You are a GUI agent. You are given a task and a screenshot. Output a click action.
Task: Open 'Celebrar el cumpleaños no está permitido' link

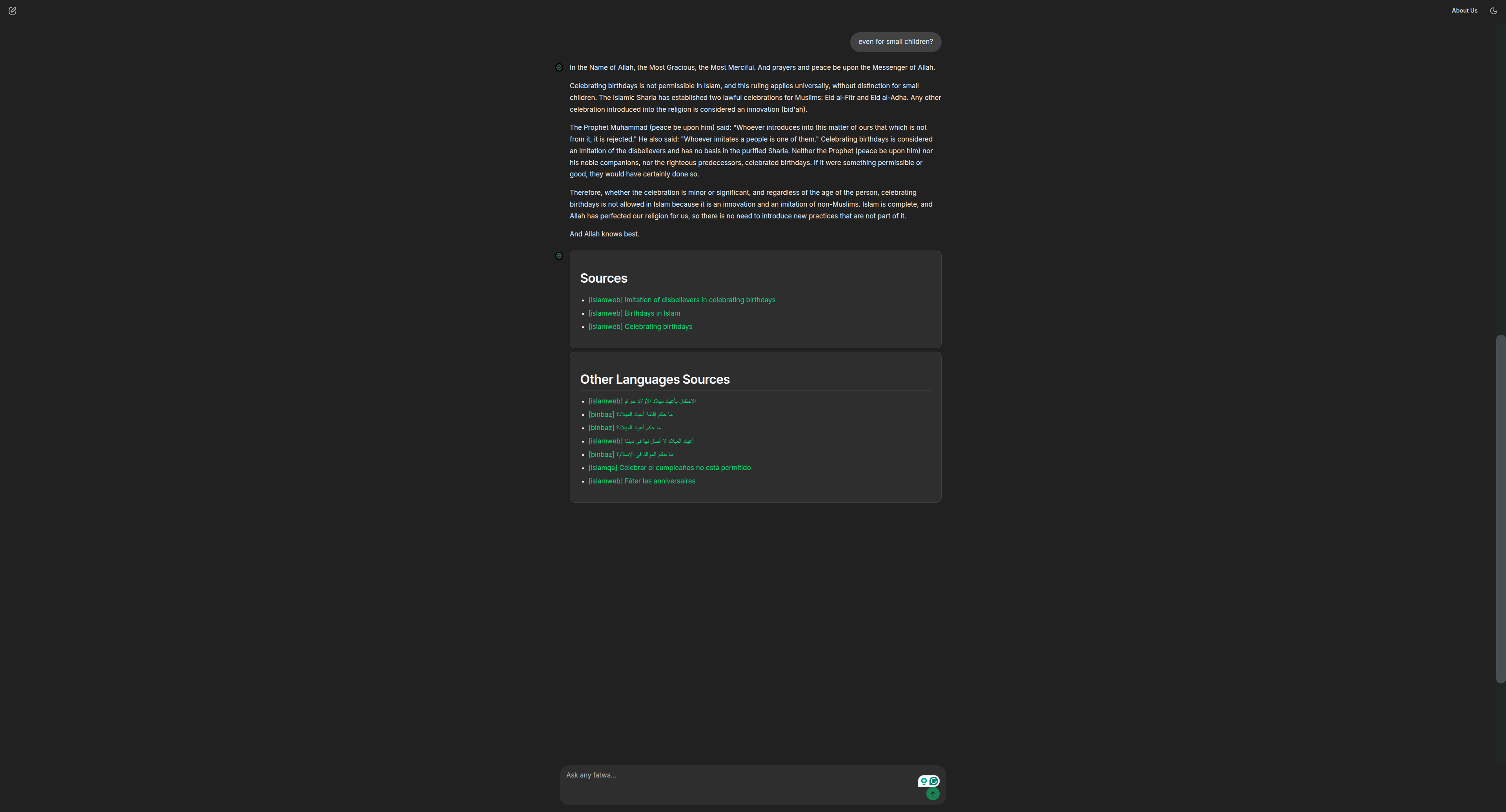click(669, 468)
